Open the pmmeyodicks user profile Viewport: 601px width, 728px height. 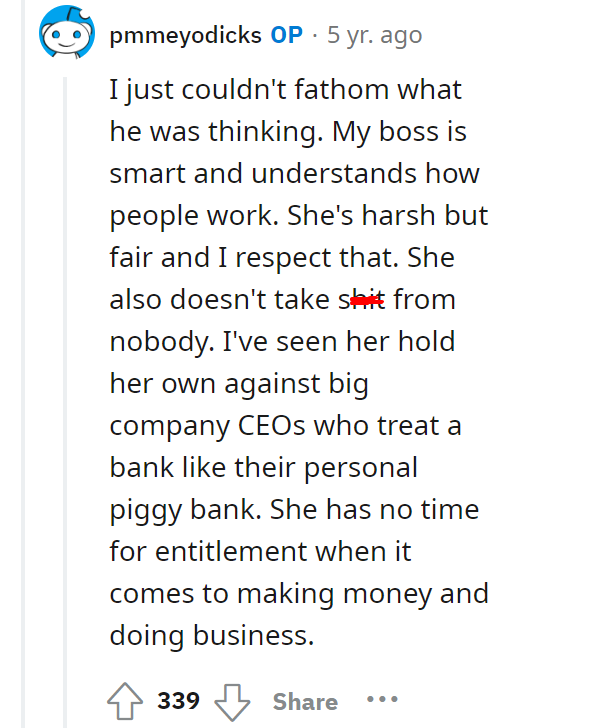[185, 36]
